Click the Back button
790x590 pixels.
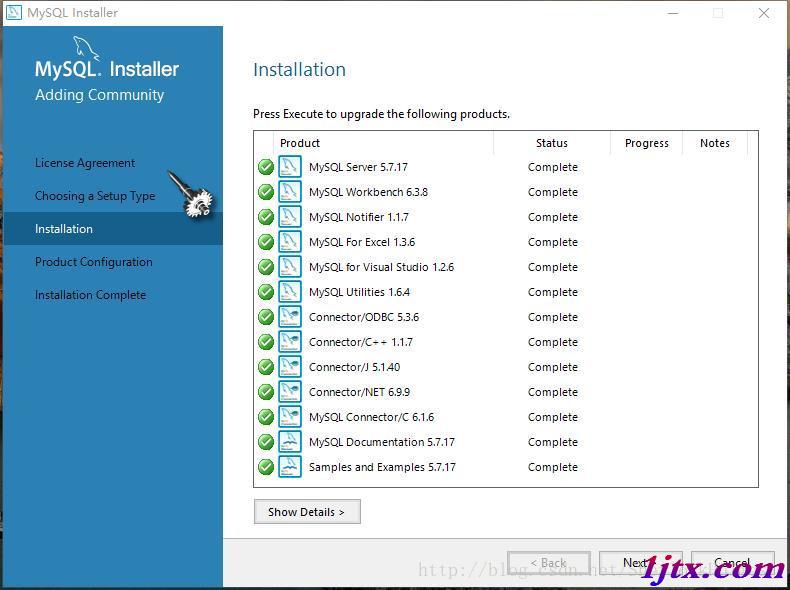click(549, 563)
